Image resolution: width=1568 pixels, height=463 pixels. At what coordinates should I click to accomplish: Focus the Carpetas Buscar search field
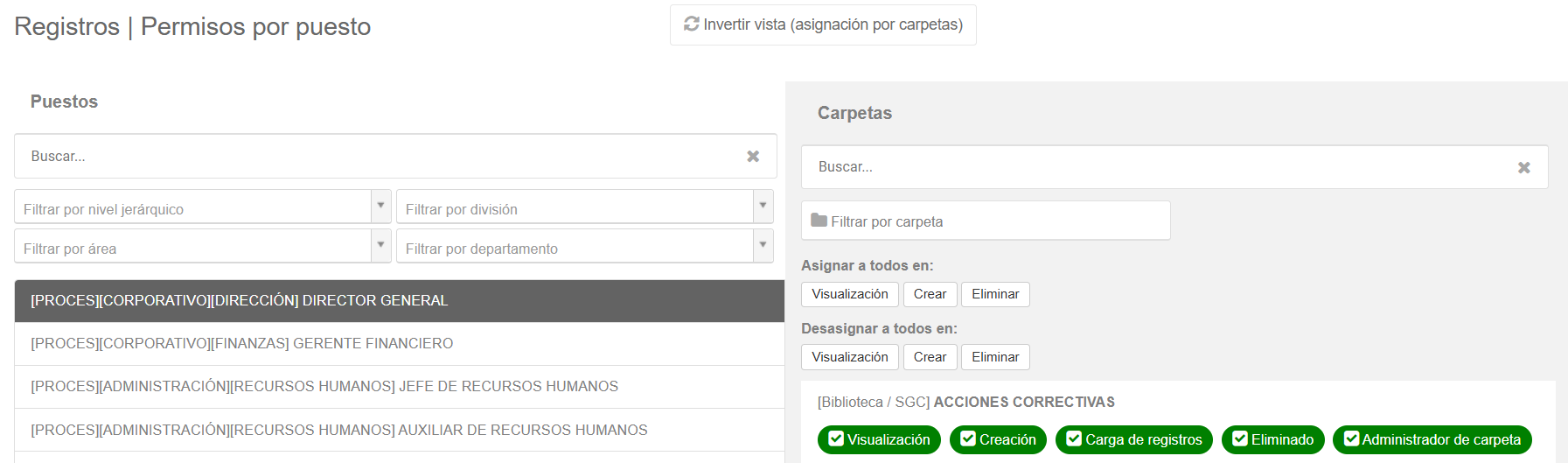coord(1174,167)
